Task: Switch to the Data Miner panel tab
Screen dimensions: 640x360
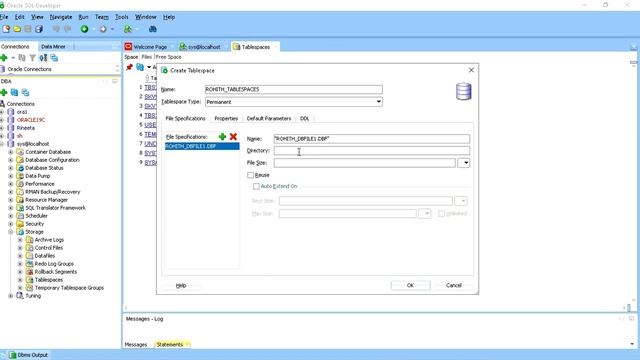Action: pos(53,47)
